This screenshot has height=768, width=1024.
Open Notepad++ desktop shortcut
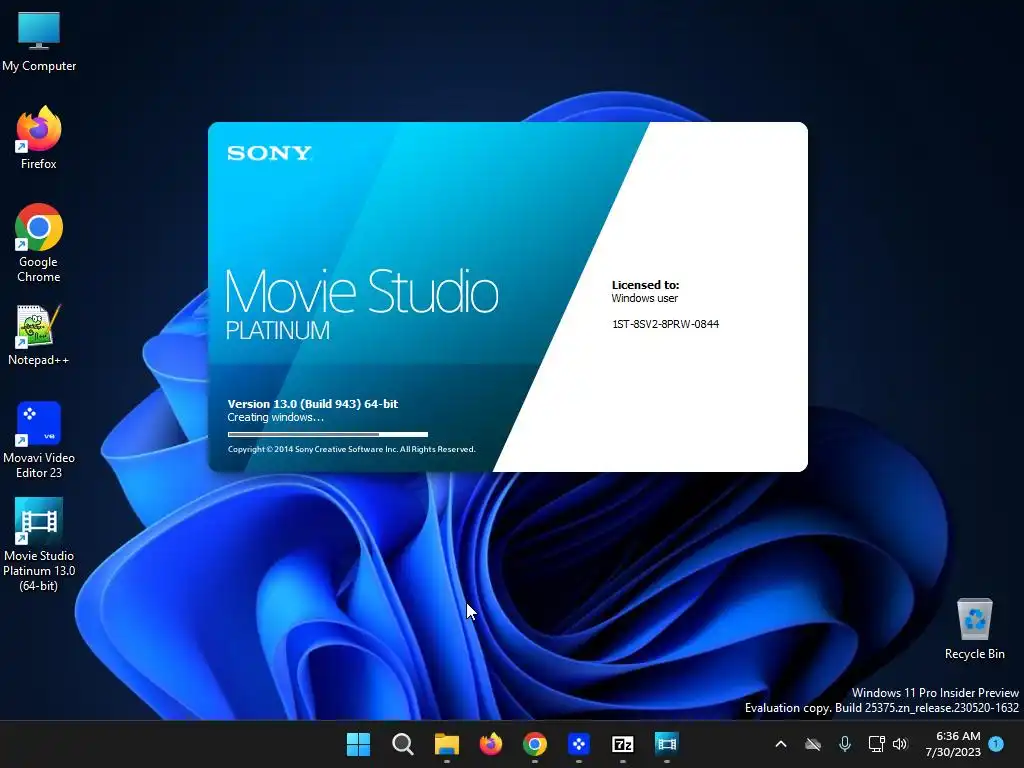[39, 334]
